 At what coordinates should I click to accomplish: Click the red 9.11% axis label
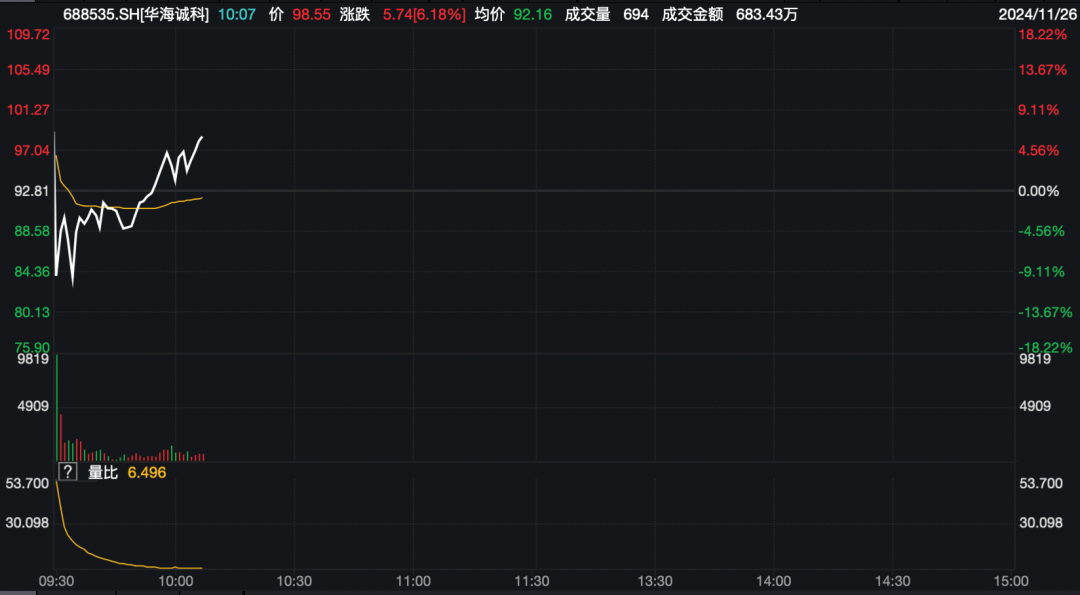point(1039,109)
